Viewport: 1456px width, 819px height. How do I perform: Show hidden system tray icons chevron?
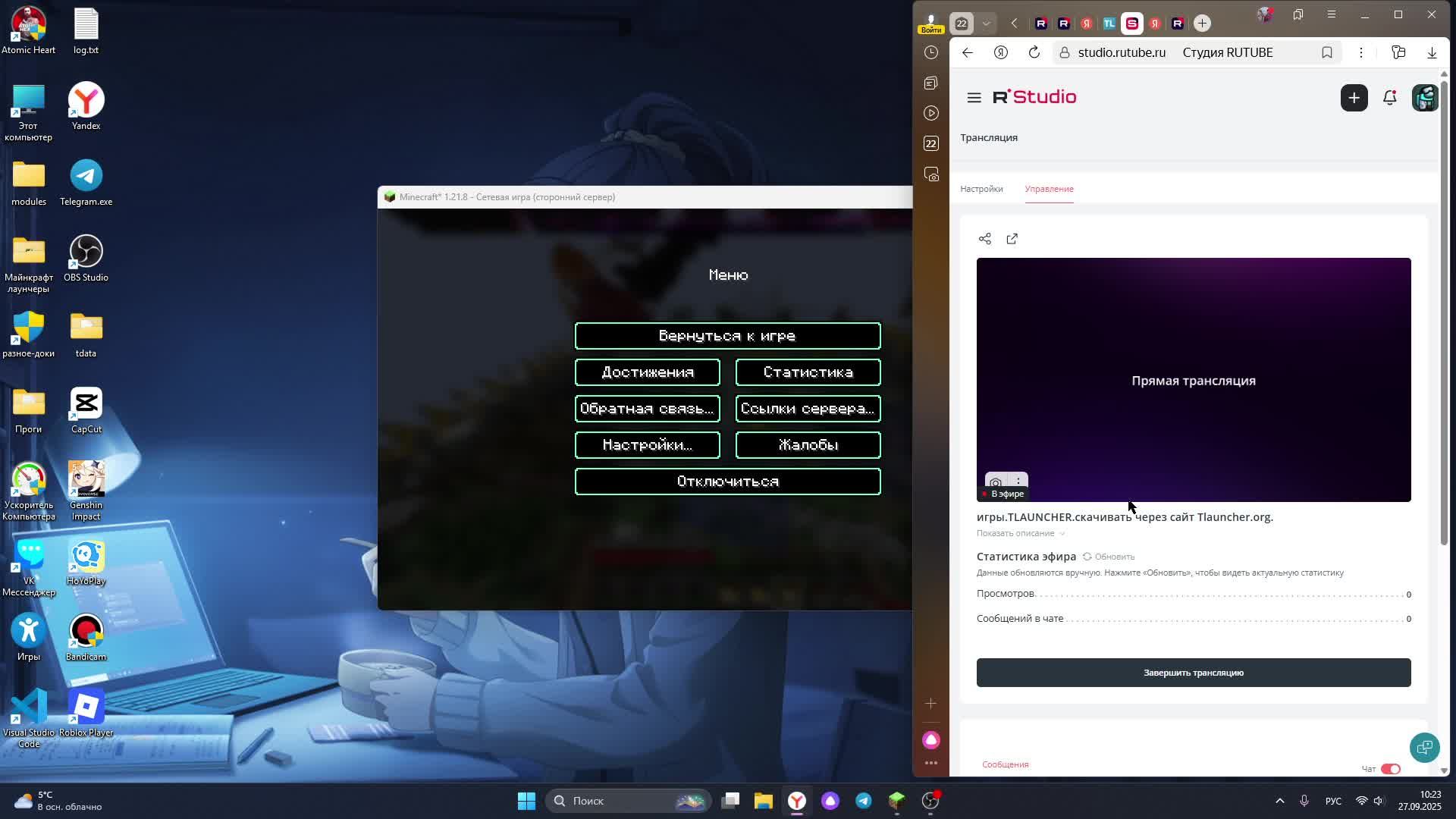pos(1279,801)
